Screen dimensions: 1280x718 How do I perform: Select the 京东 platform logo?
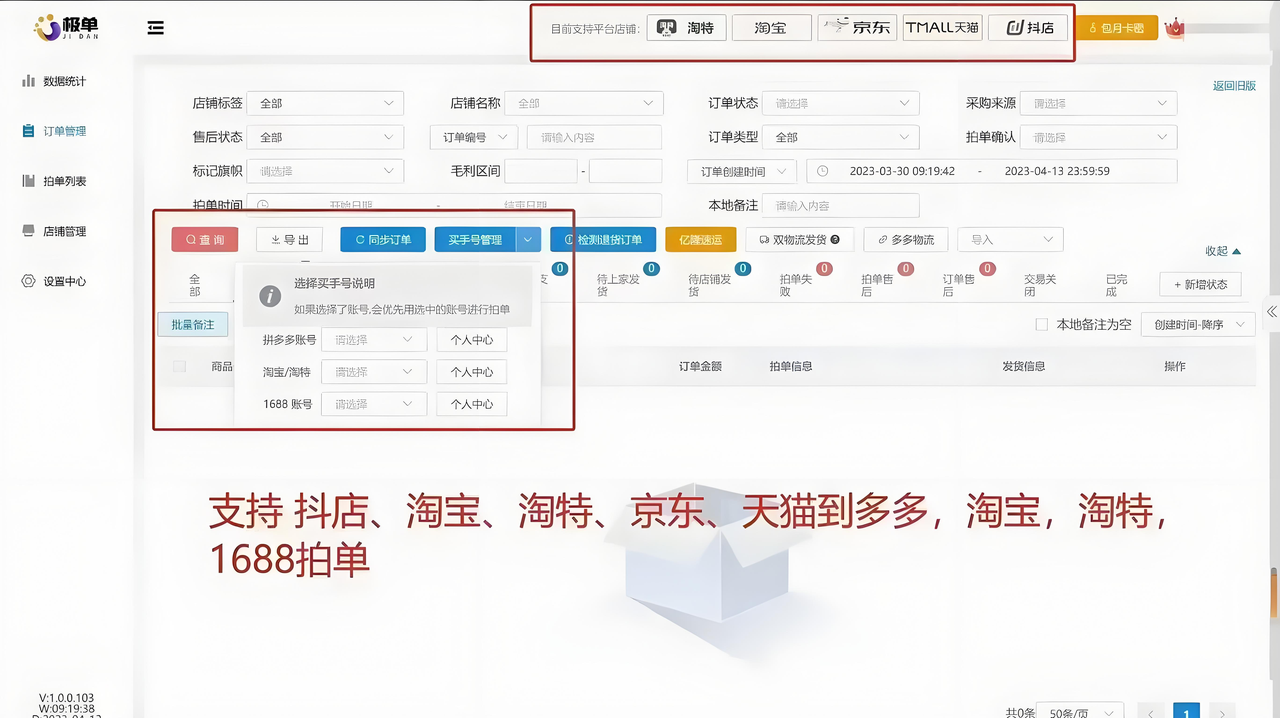tap(857, 28)
